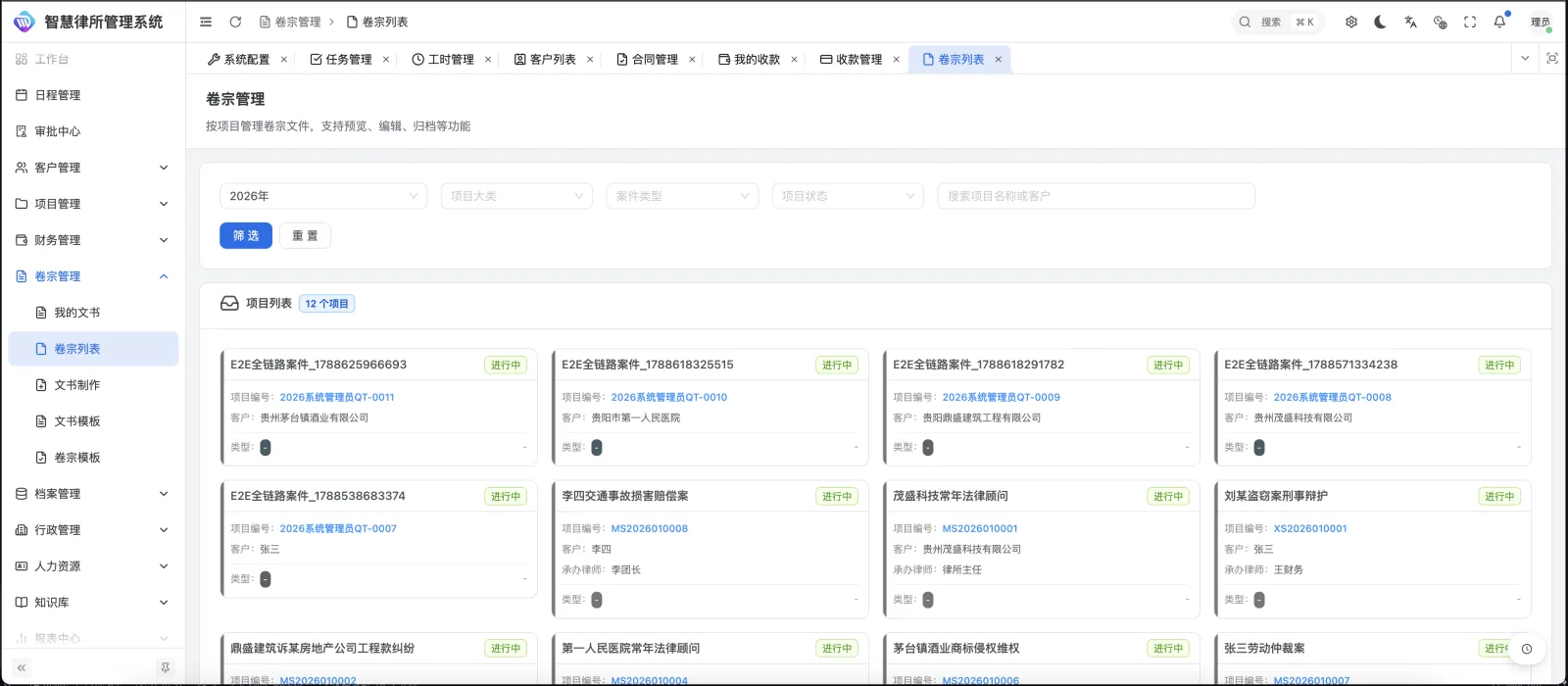The width and height of the screenshot is (1568, 686).
Task: Click the refresh page icon
Action: (x=235, y=22)
